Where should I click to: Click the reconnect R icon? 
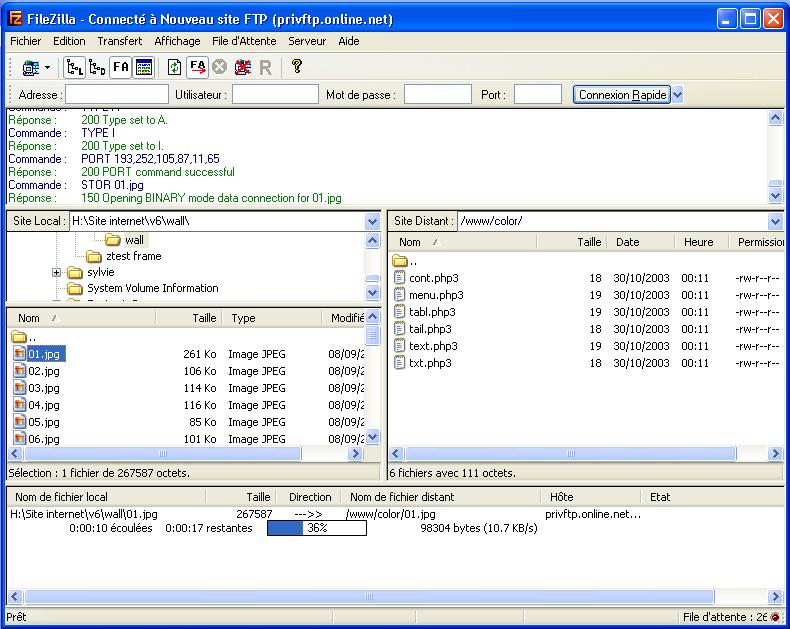coord(265,68)
